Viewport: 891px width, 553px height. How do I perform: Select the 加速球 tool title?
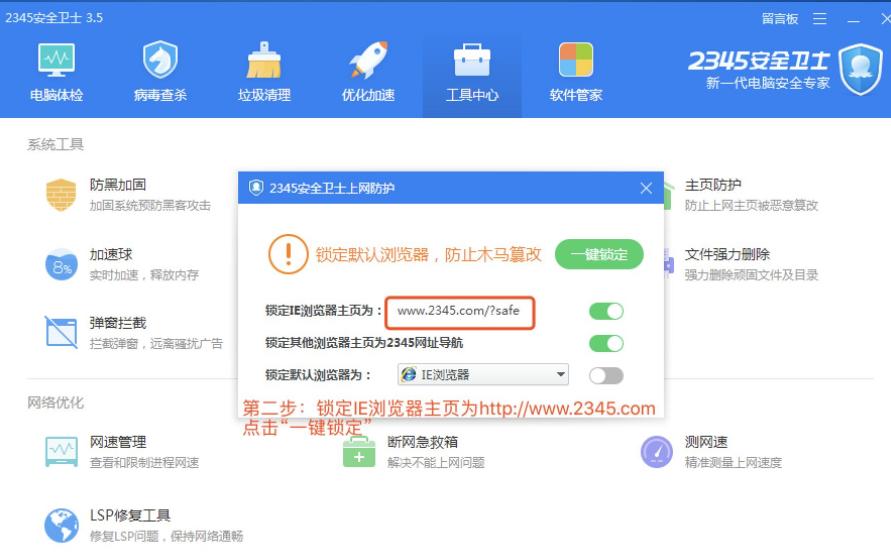(x=111, y=255)
